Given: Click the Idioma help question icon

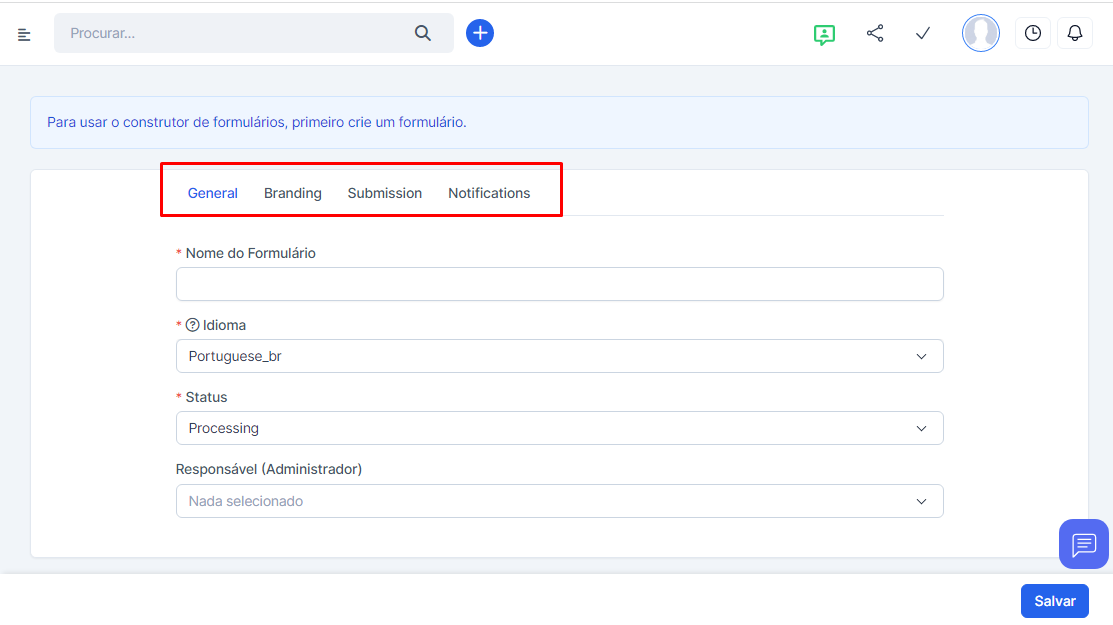Looking at the screenshot, I should [x=193, y=325].
